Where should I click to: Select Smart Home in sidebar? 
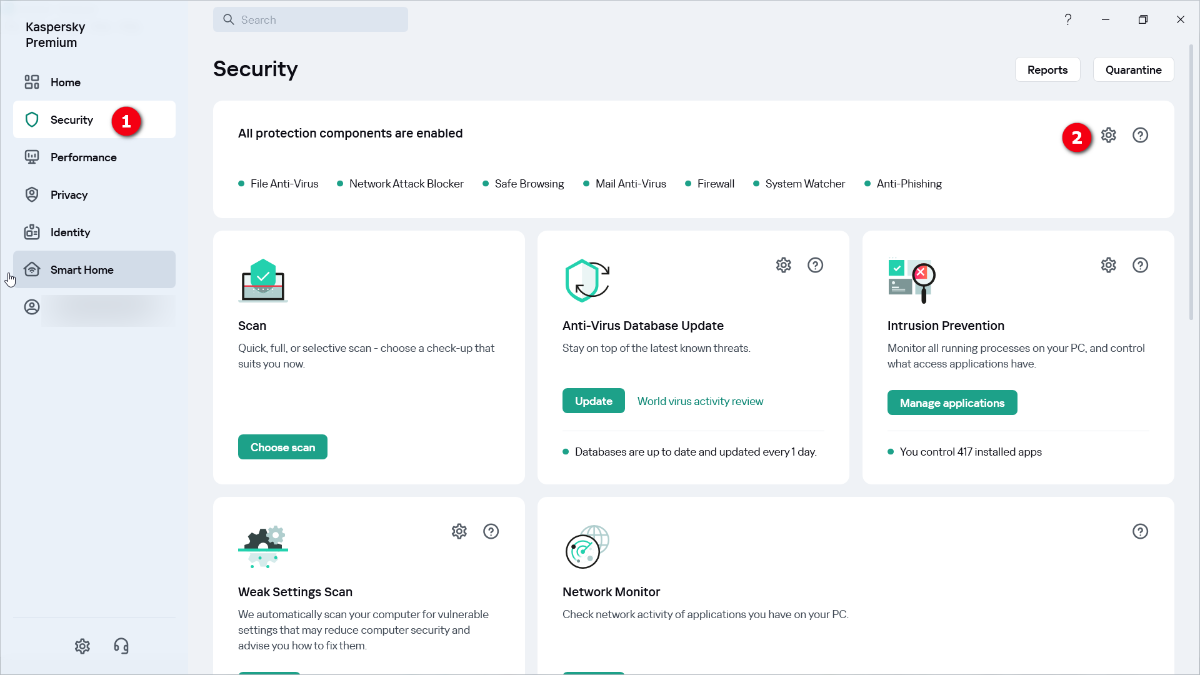pyautogui.click(x=82, y=270)
